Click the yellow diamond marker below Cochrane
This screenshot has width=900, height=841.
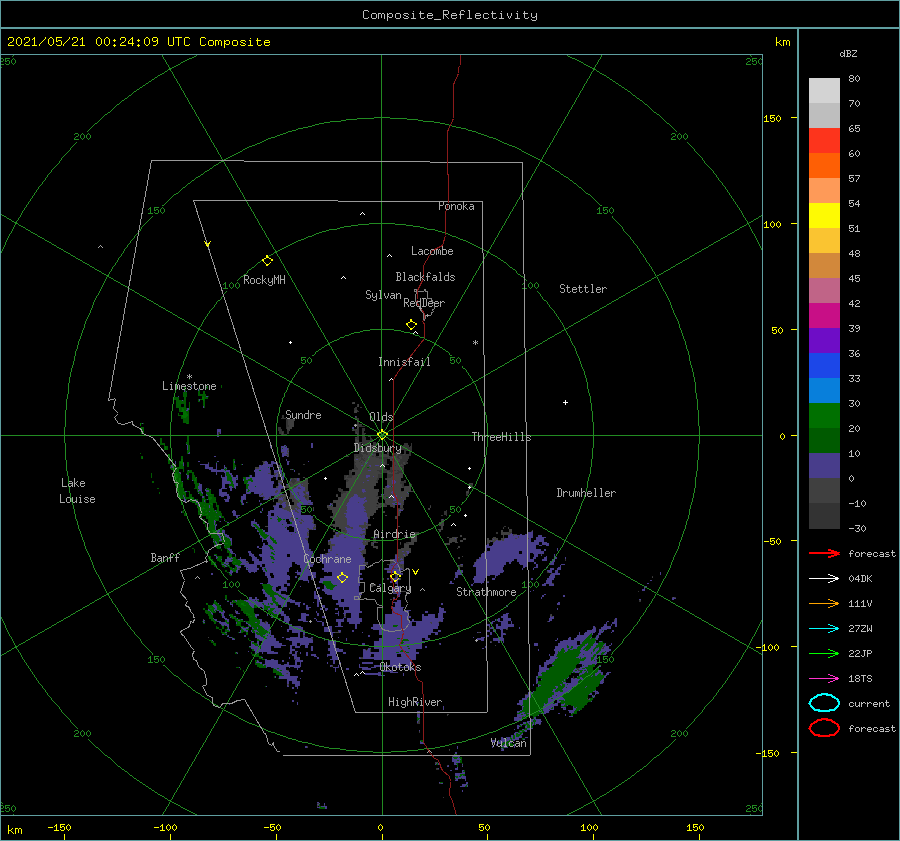coord(343,578)
